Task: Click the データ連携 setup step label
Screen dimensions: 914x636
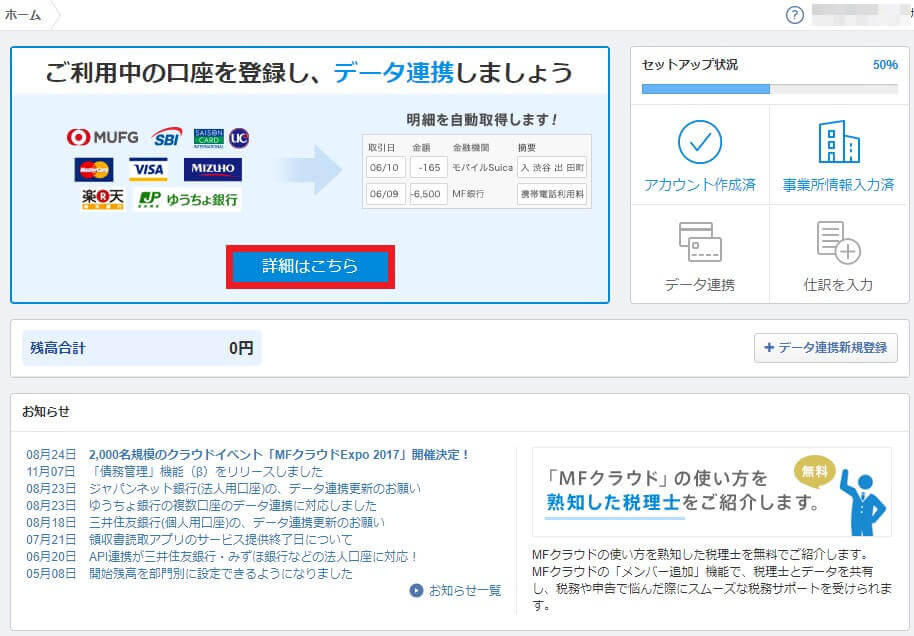Action: pos(699,285)
